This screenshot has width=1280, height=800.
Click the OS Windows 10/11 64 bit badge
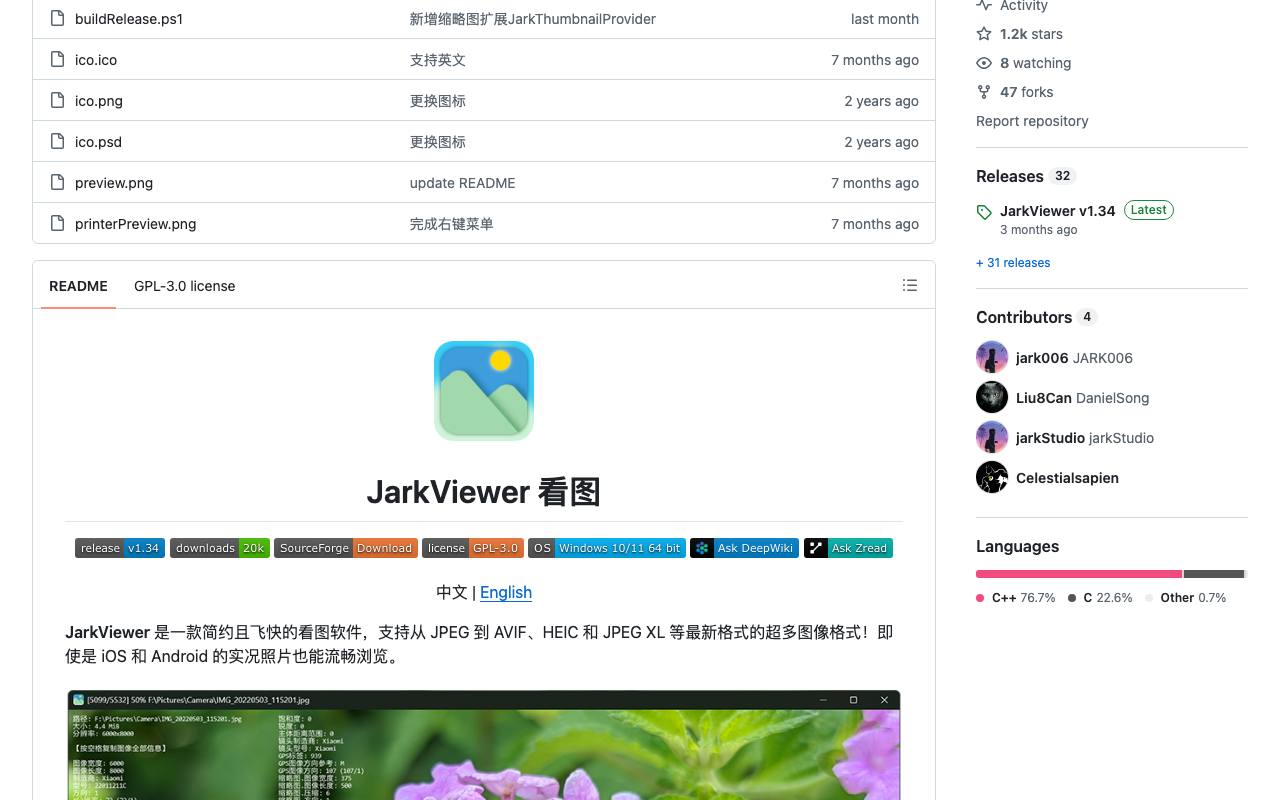pyautogui.click(x=607, y=548)
